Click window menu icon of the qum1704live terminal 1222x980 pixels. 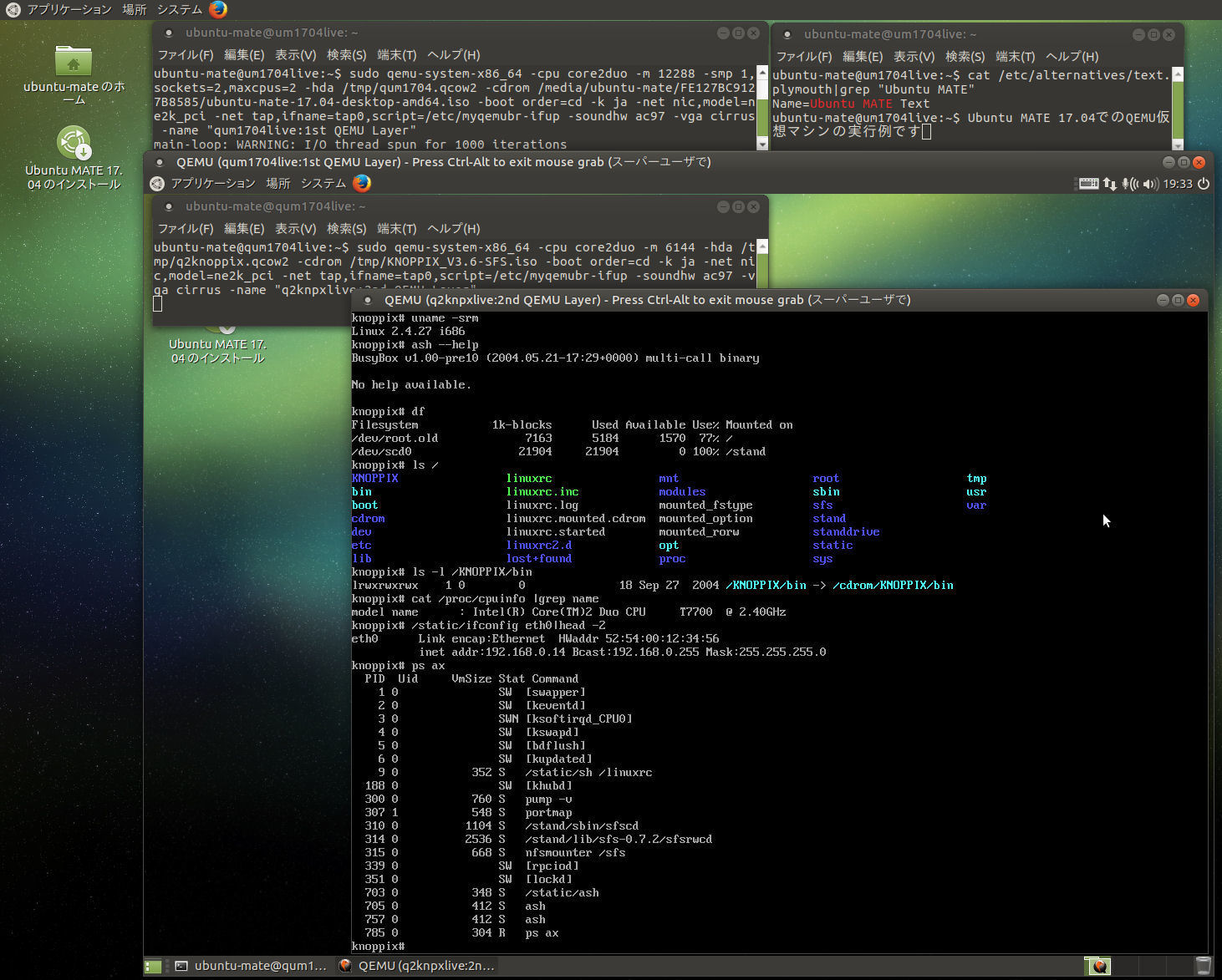tap(169, 206)
